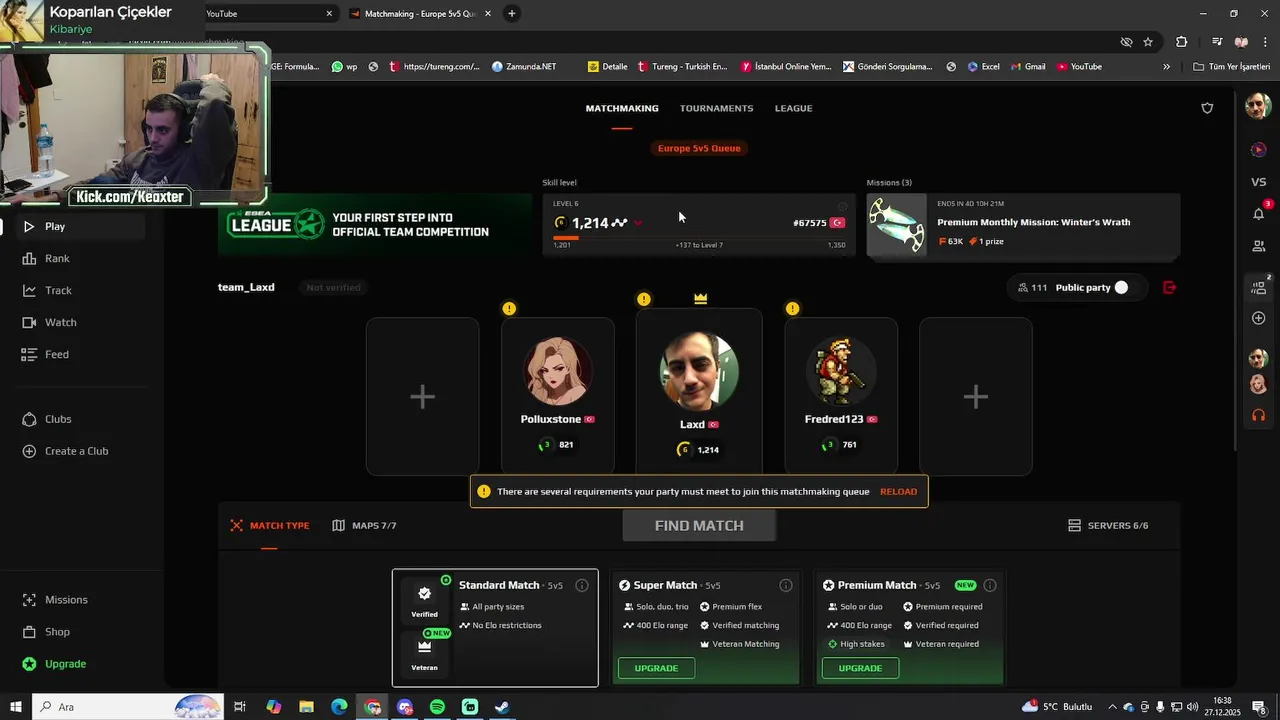Switch to the Tournaments tab
Screen dimensions: 1280x720
pyautogui.click(x=716, y=108)
